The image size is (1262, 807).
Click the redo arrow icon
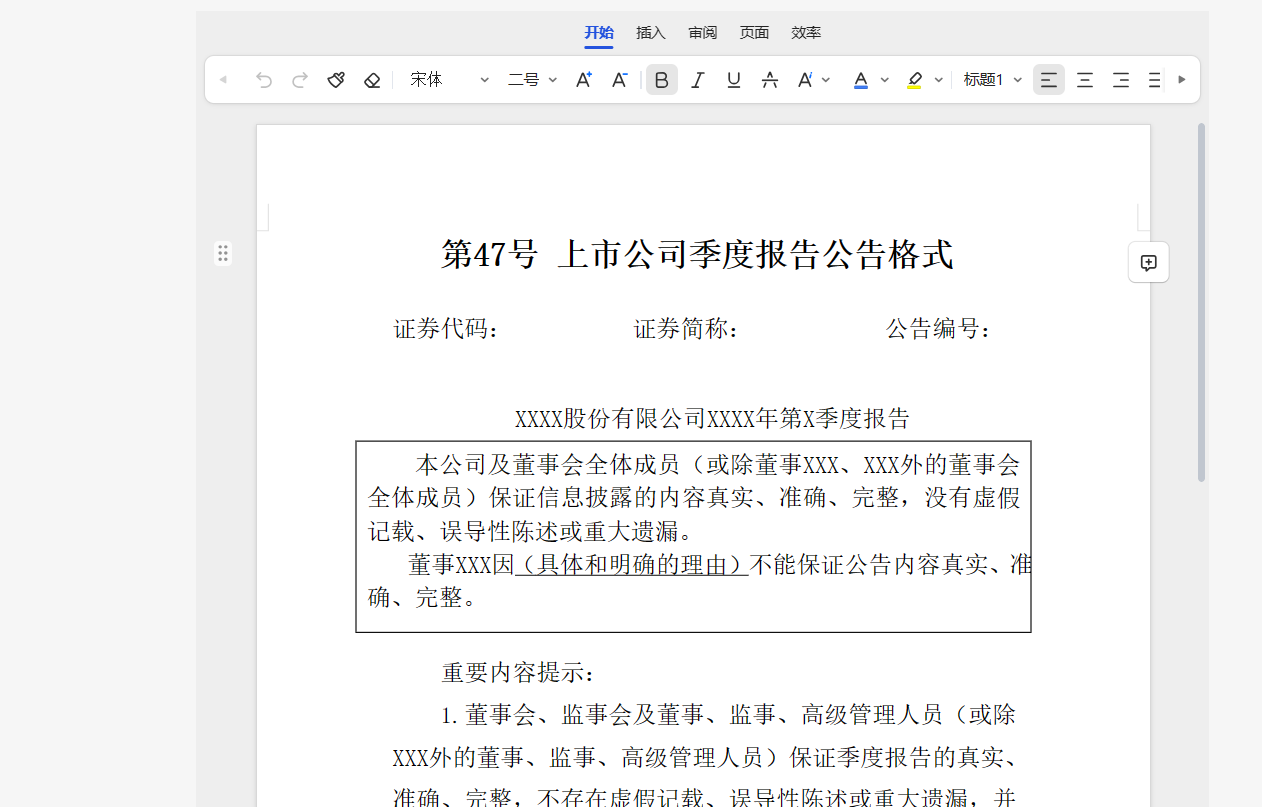[x=300, y=80]
